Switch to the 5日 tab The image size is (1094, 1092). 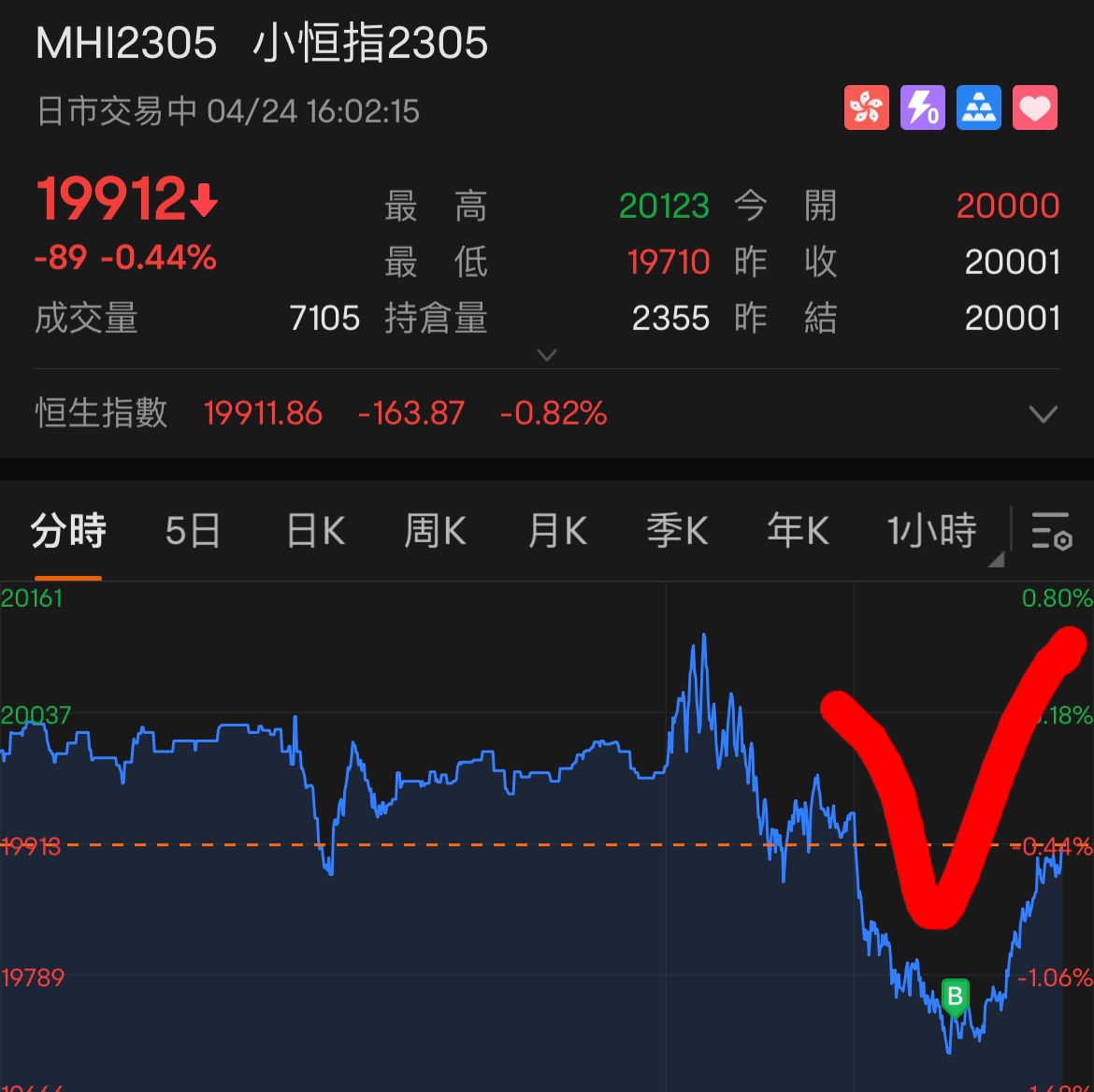coord(193,531)
